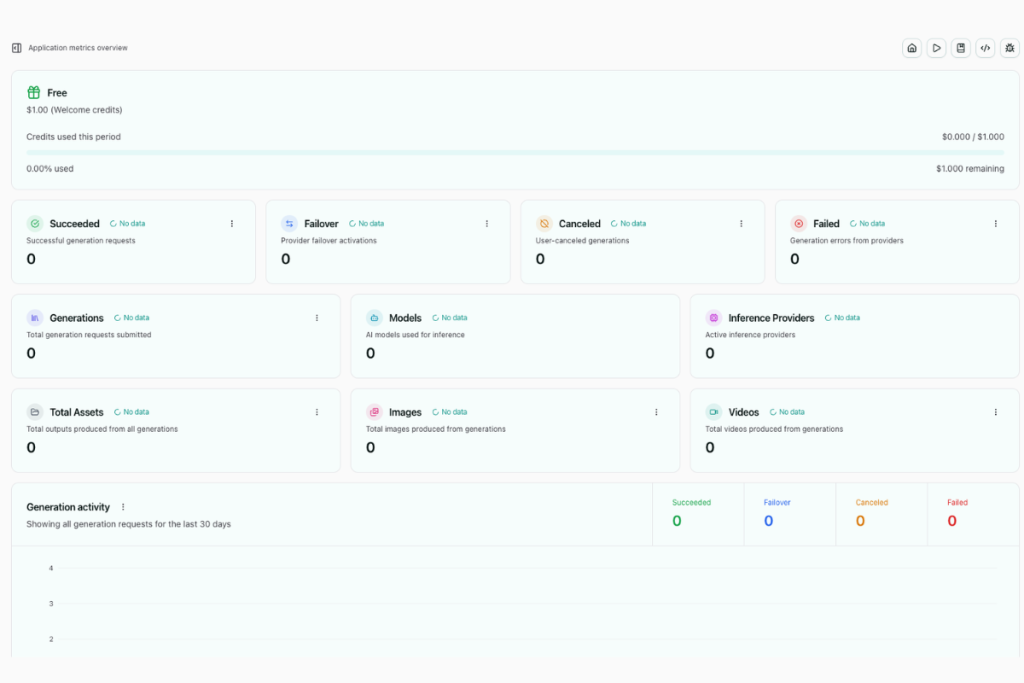Open the home icon button
Screen dimensions: 1024x683
[912, 48]
